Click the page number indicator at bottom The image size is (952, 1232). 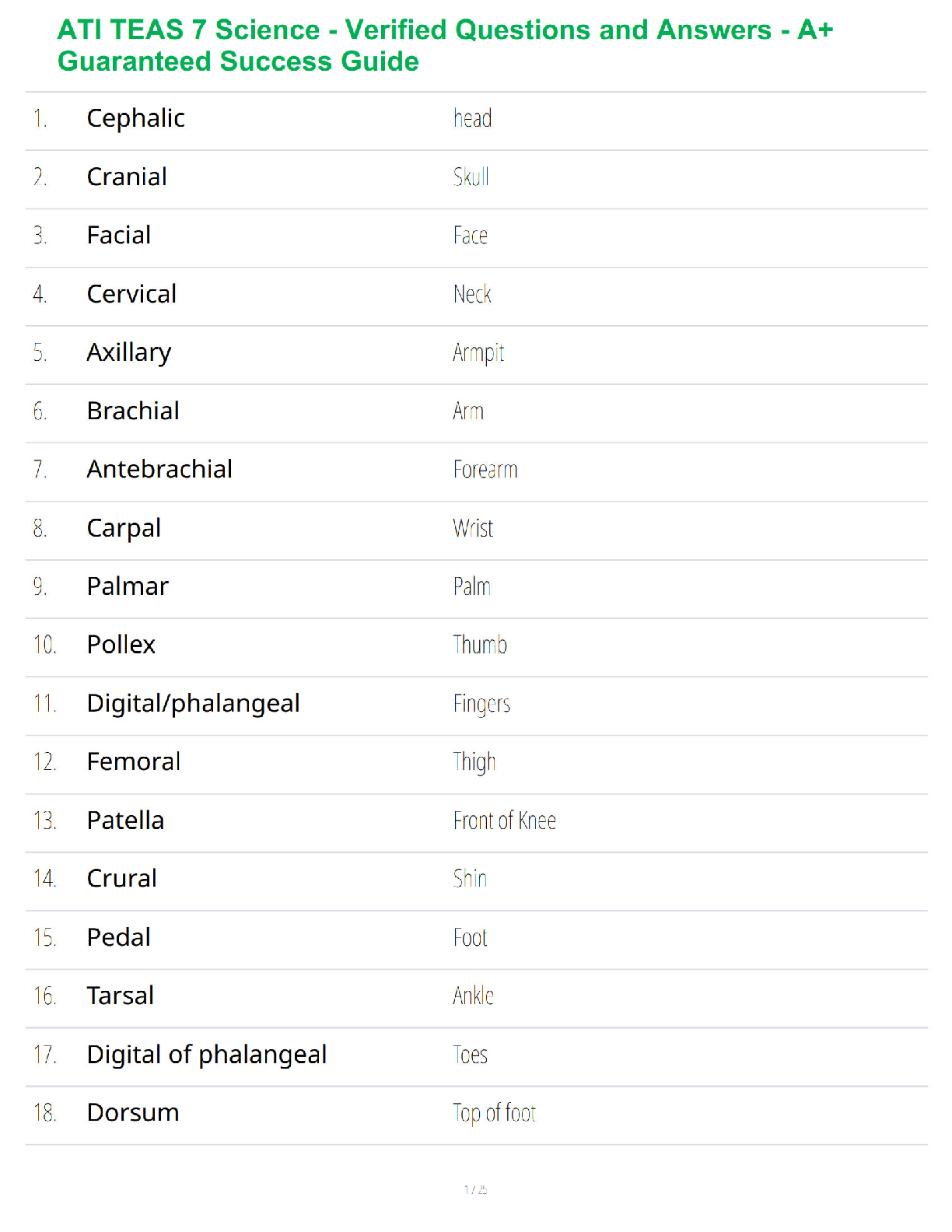coord(476,1189)
